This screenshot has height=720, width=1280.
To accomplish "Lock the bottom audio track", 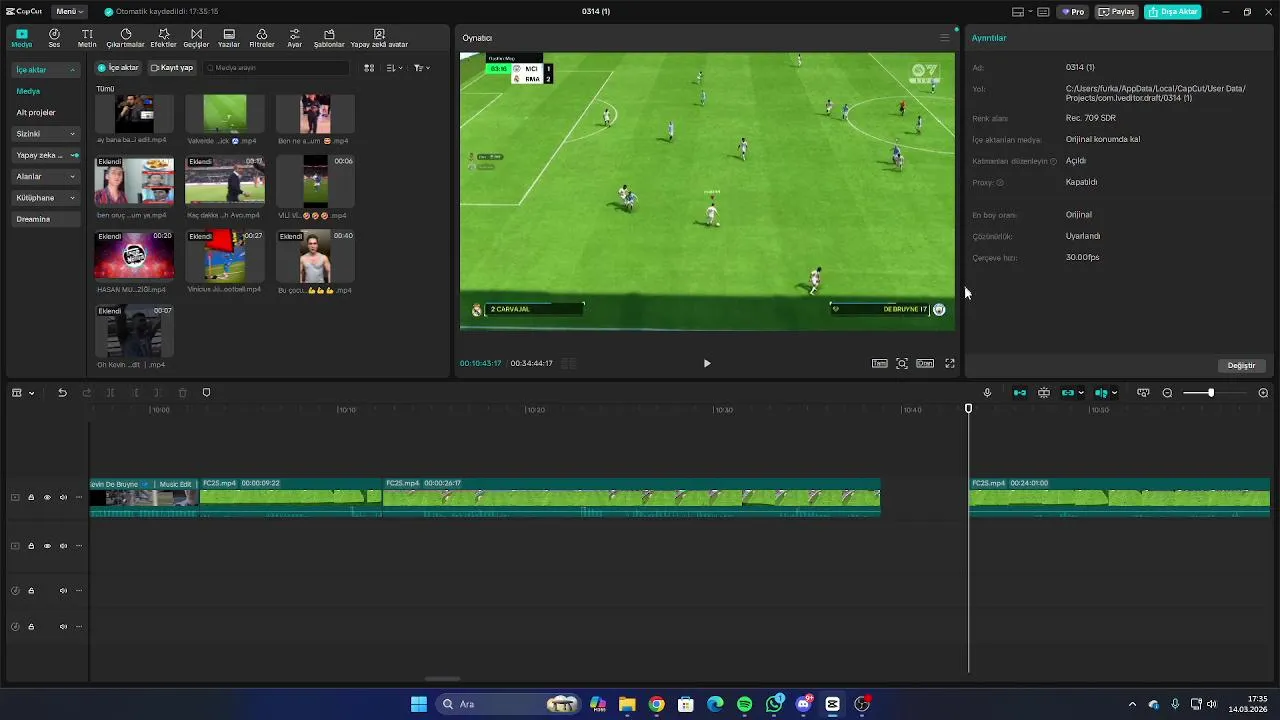I will [x=31, y=627].
